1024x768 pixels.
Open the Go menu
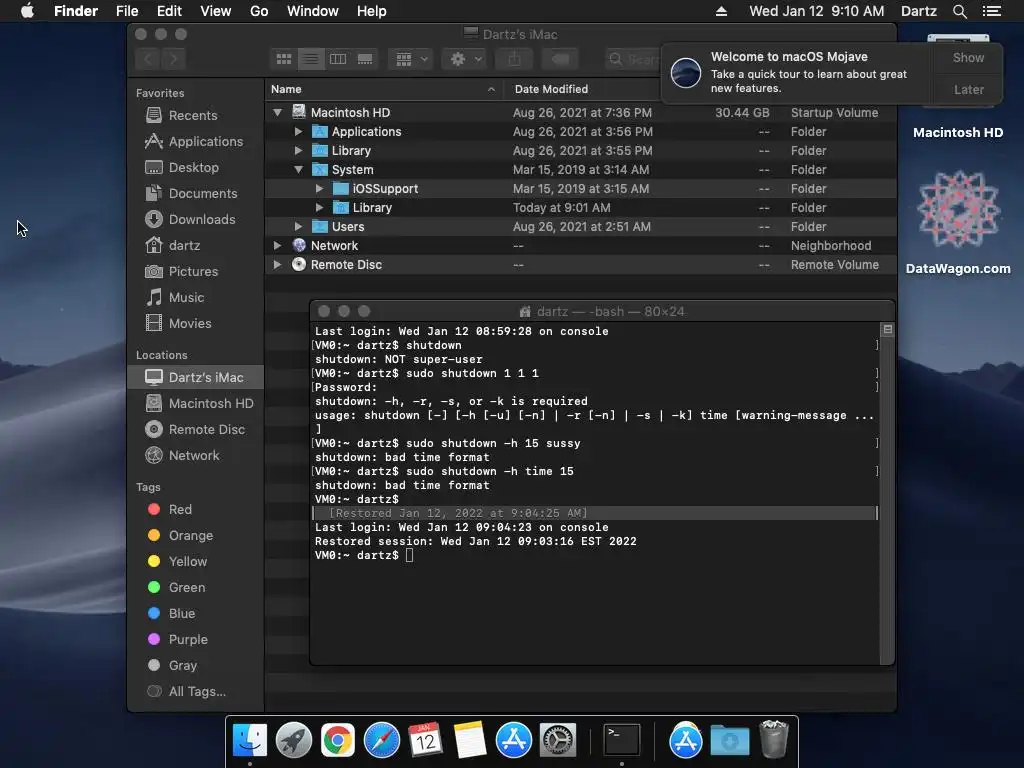tap(259, 11)
